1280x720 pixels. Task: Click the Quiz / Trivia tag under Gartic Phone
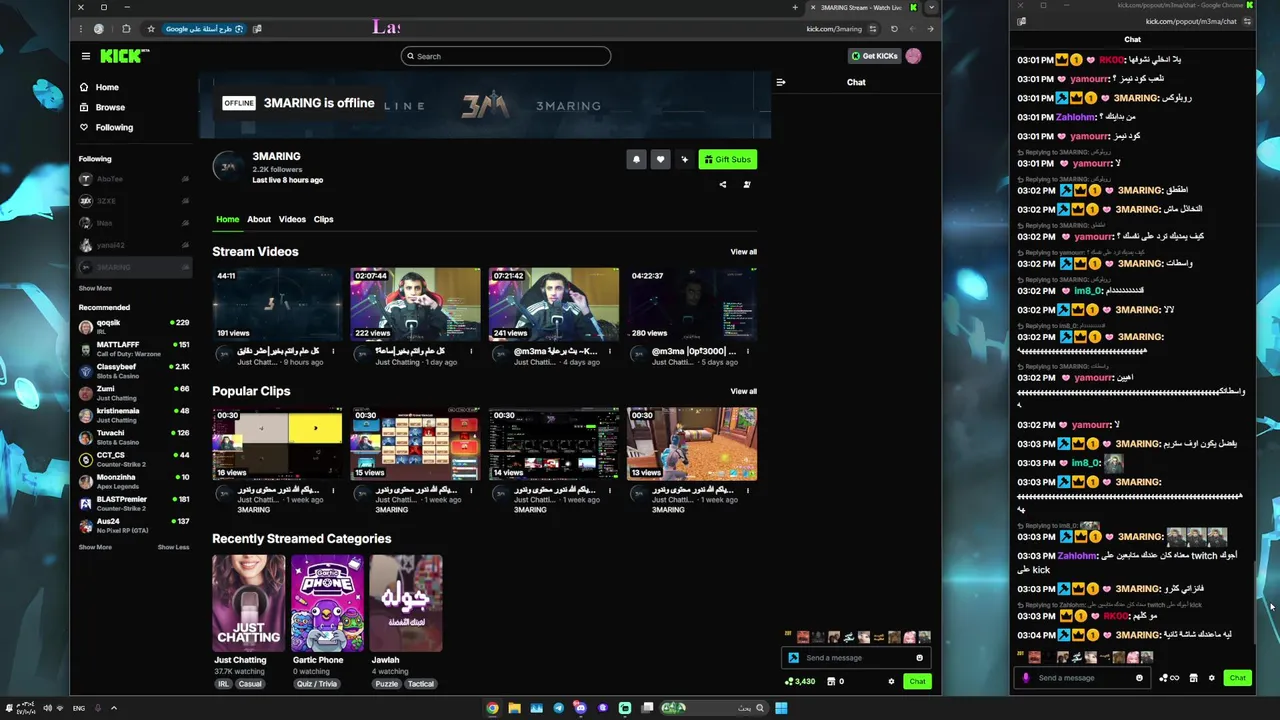[x=317, y=684]
